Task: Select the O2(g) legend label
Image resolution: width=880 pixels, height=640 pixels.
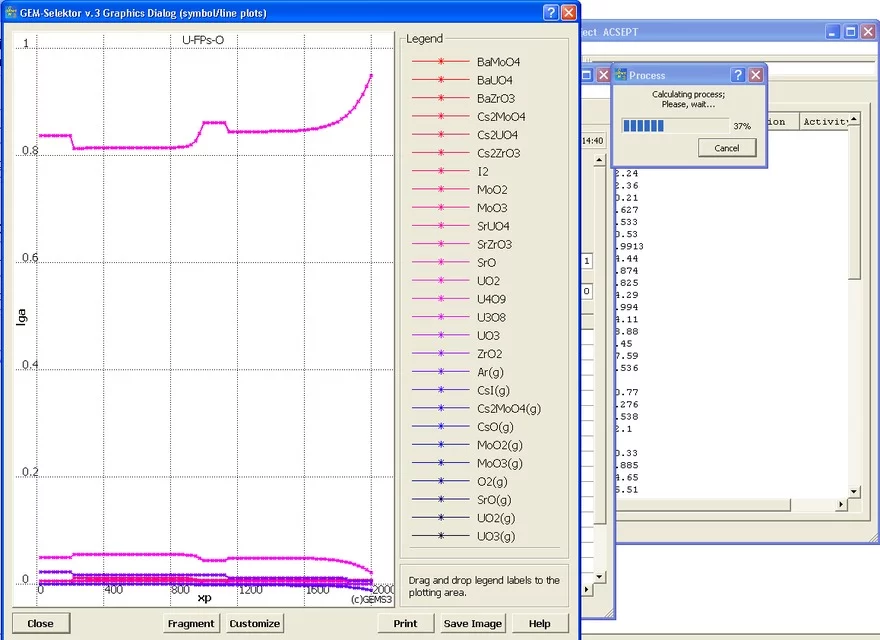Action: 492,482
